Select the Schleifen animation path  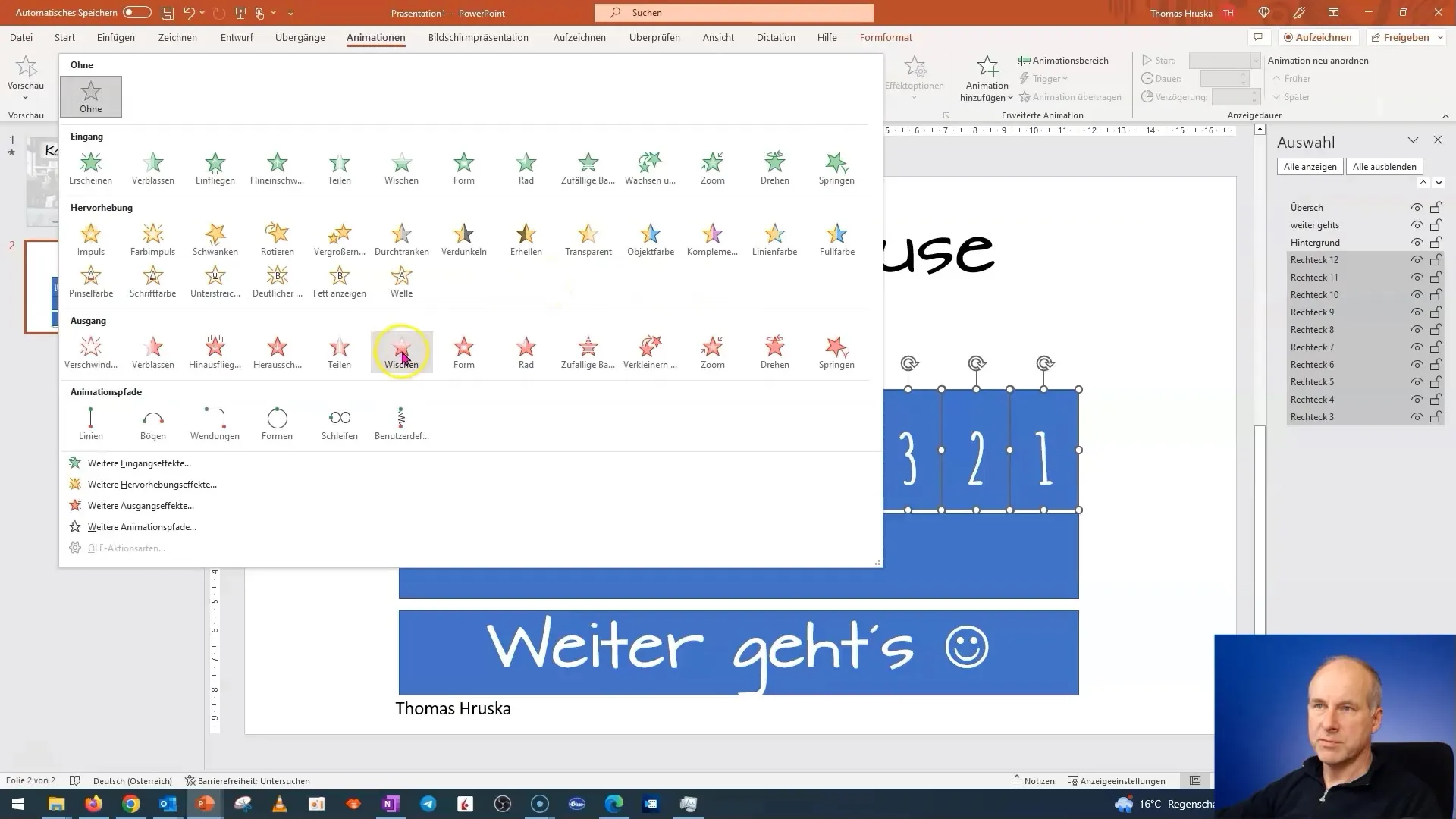click(339, 419)
